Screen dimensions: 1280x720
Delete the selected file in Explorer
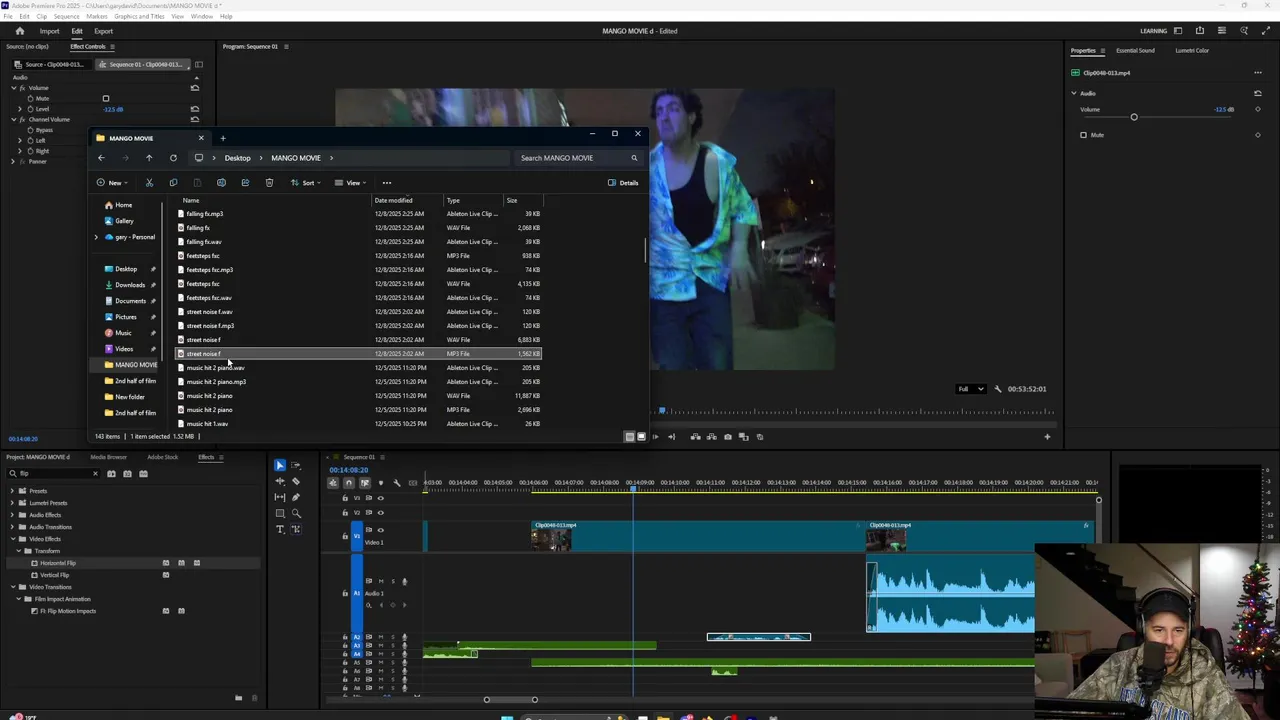[x=269, y=183]
